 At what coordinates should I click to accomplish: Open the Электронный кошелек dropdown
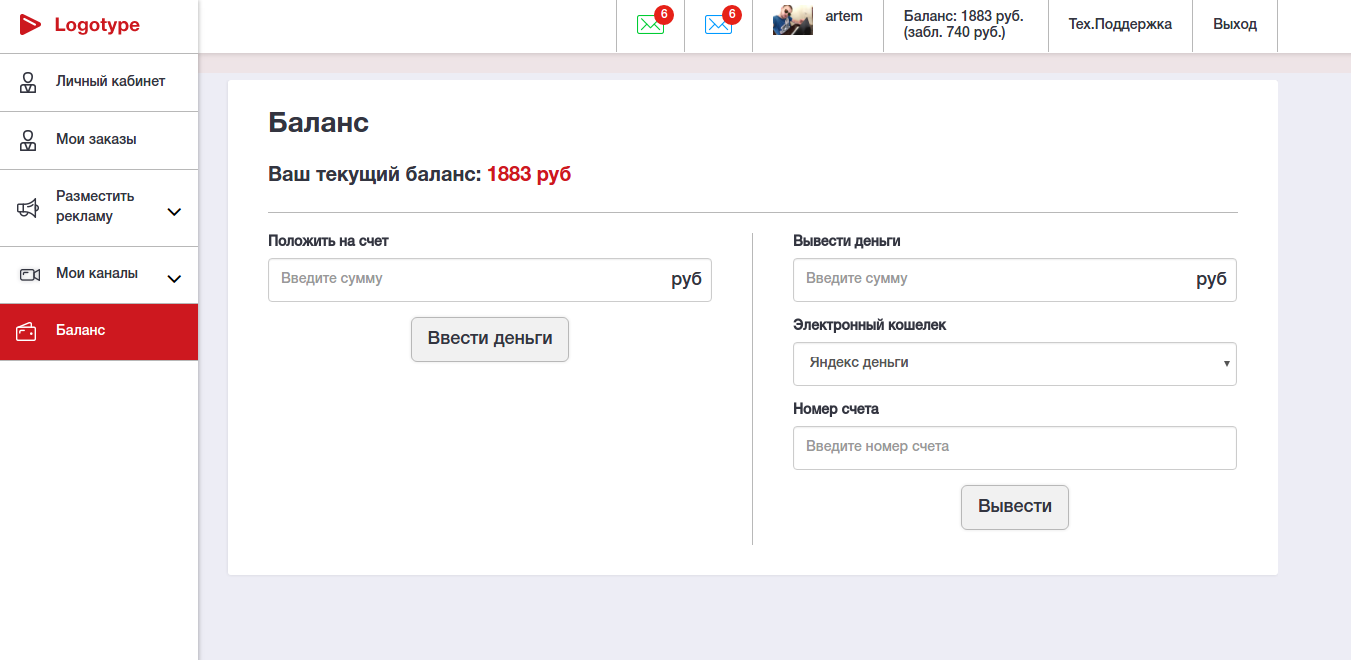[x=1015, y=364]
